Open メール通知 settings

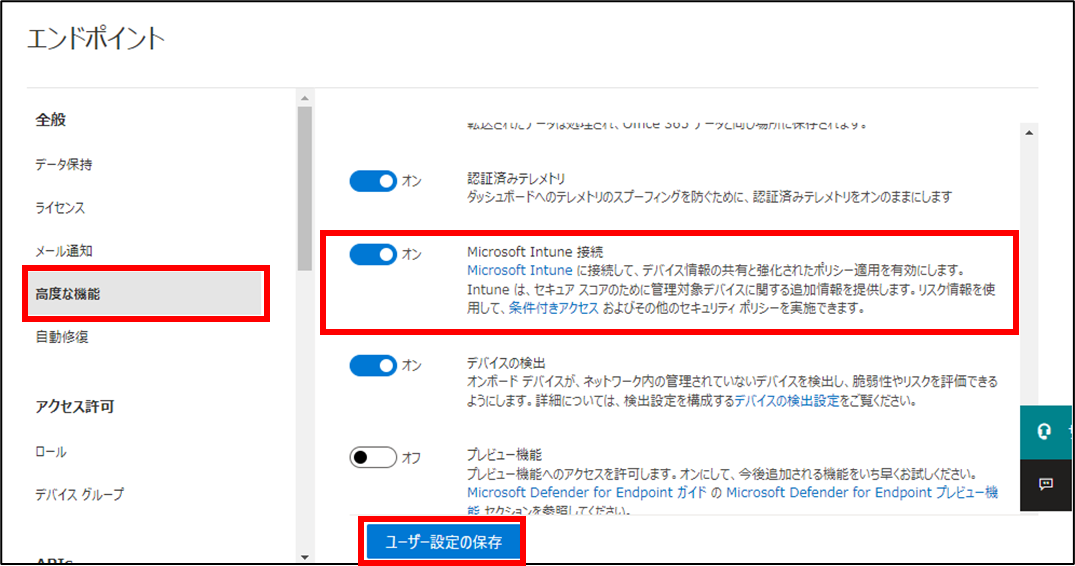tap(64, 251)
